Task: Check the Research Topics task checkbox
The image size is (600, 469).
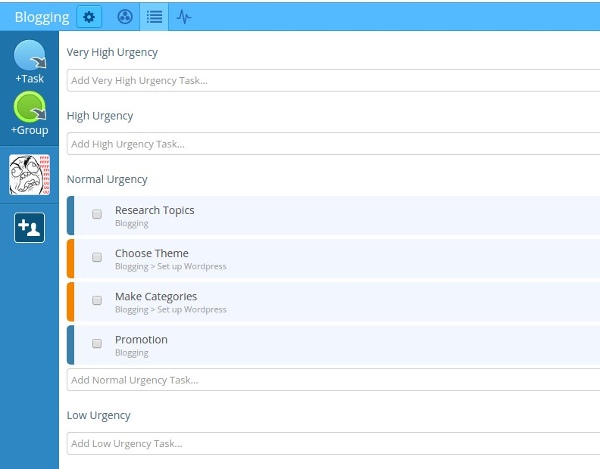Action: pyautogui.click(x=97, y=214)
